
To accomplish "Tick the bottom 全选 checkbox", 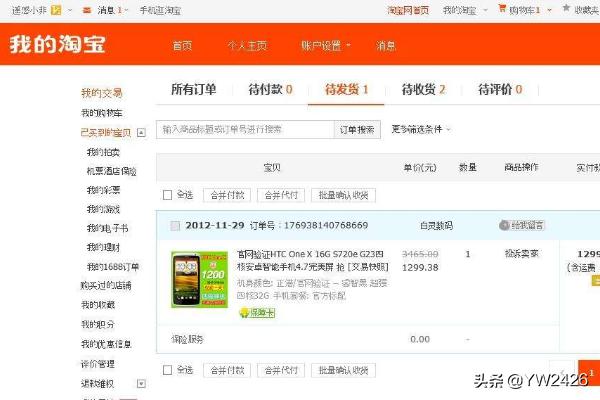I will coord(167,370).
